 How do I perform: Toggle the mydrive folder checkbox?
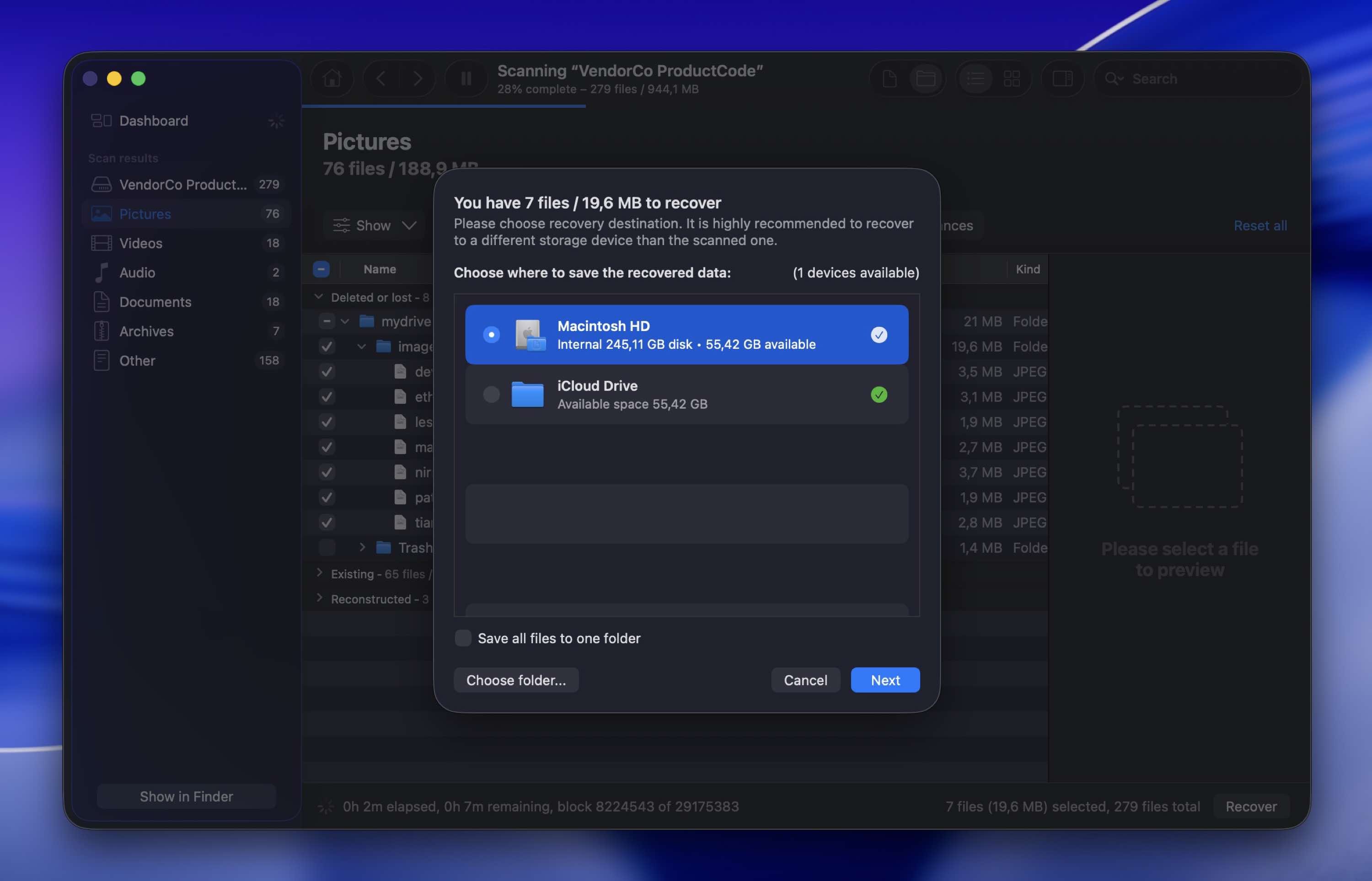327,321
